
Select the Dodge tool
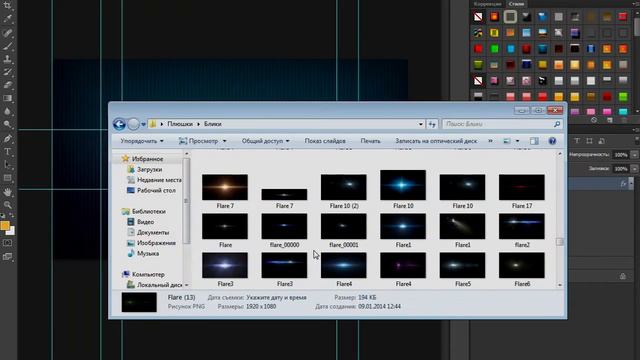(7, 124)
